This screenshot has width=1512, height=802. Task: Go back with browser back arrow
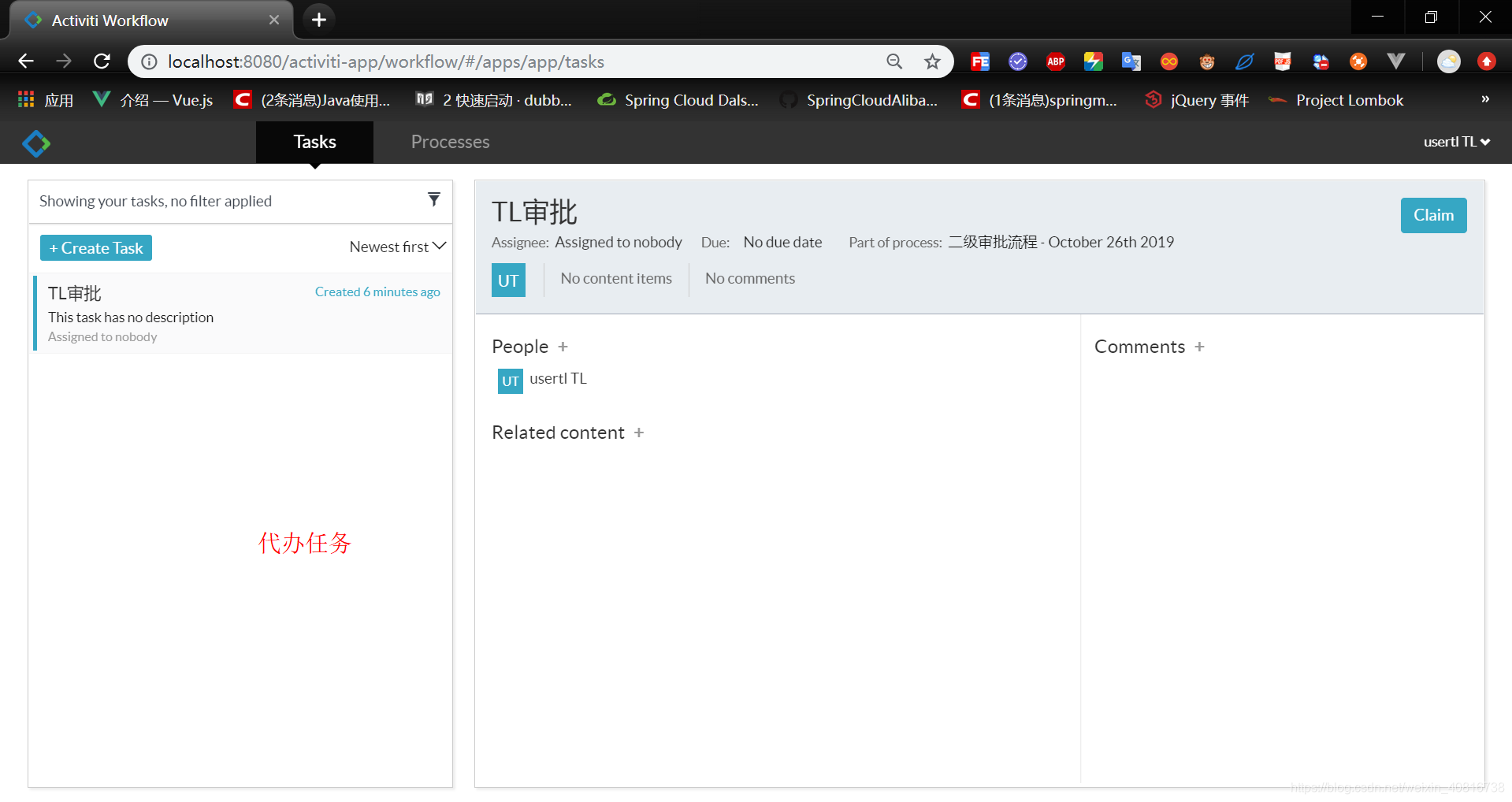click(x=26, y=61)
